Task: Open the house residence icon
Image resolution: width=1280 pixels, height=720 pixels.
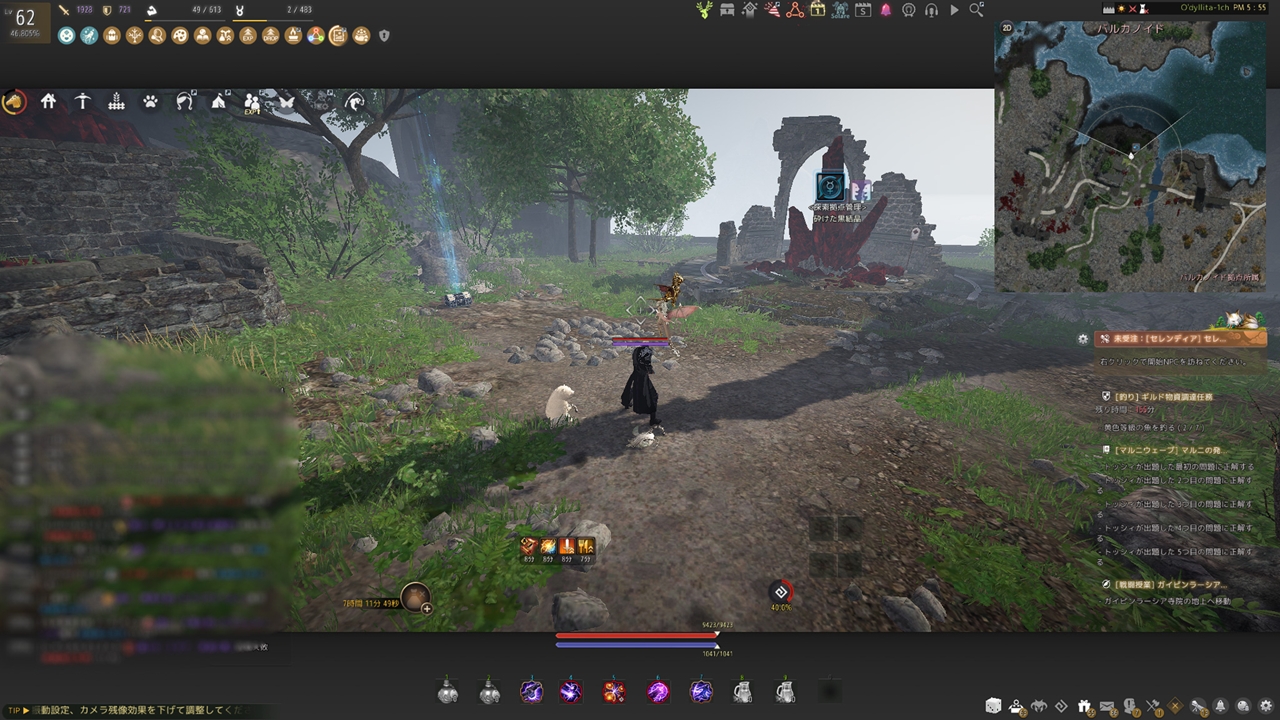Action: (48, 101)
